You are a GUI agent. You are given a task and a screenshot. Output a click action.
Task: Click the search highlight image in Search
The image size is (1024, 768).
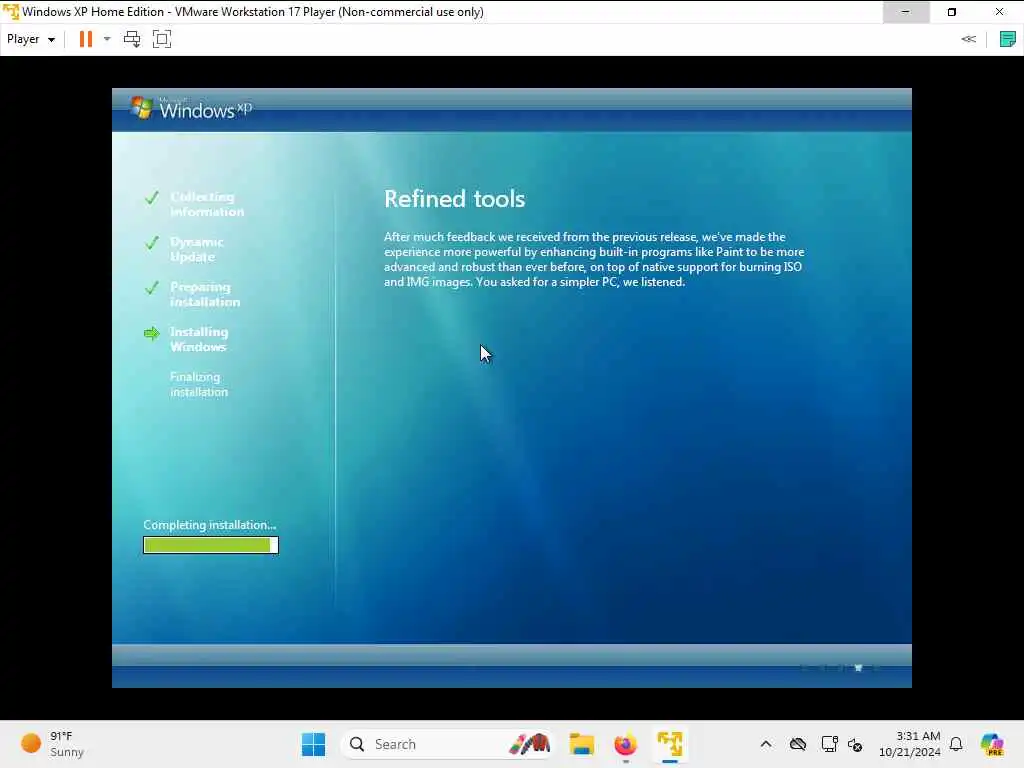530,744
